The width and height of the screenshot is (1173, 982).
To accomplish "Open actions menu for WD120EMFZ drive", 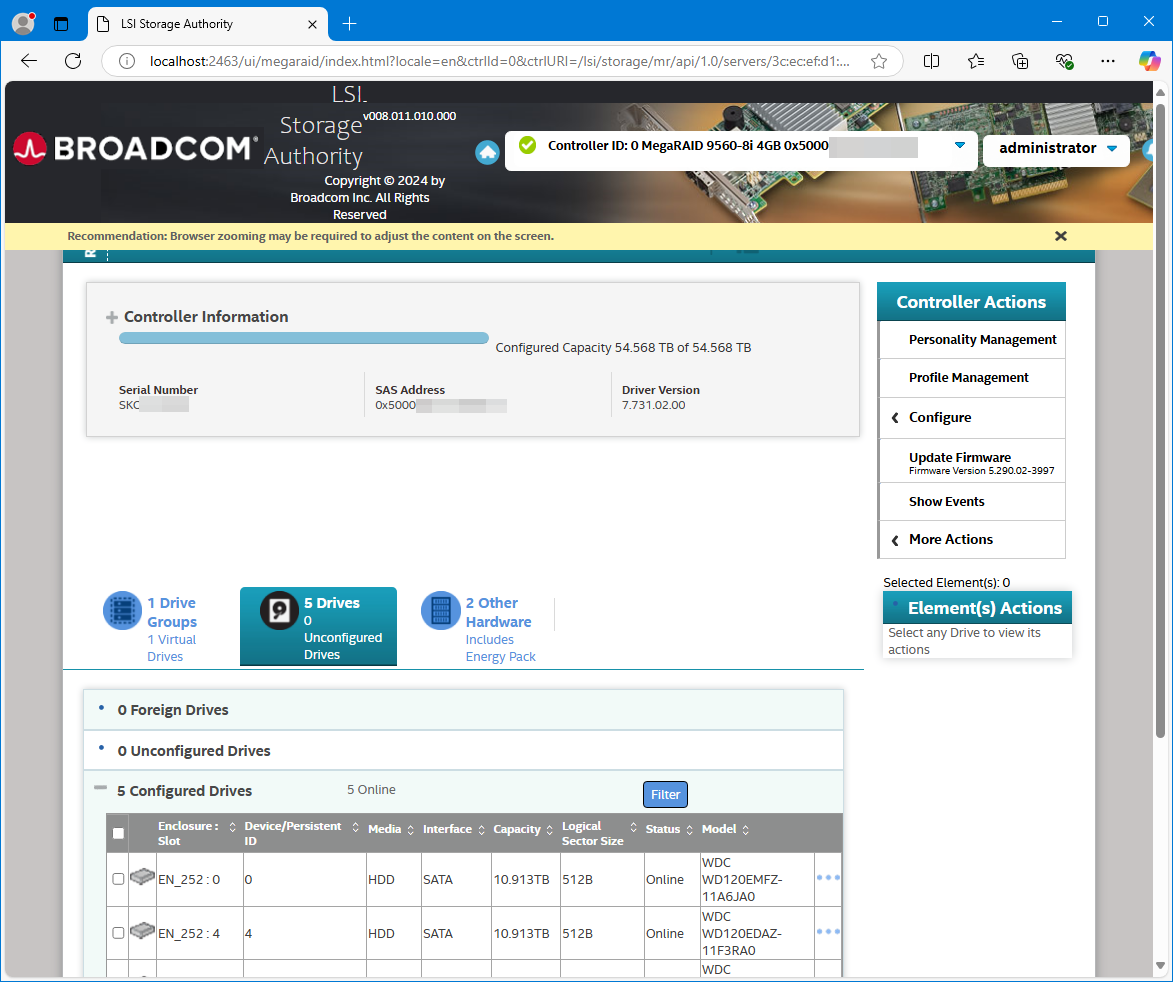I will click(x=828, y=878).
